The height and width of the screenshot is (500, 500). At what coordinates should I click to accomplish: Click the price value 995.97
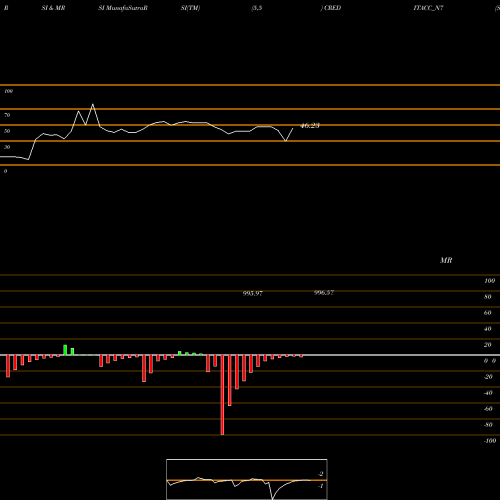tap(253, 293)
